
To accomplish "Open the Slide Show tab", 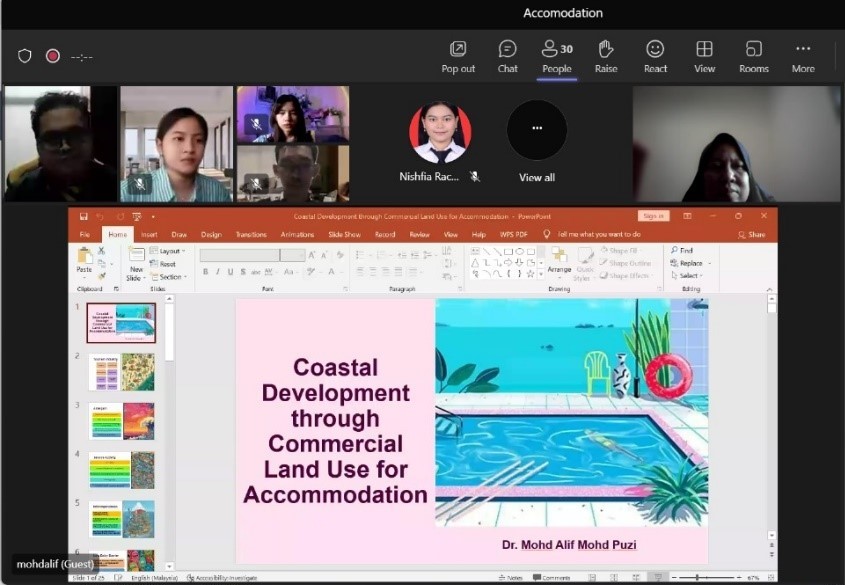I will click(344, 234).
